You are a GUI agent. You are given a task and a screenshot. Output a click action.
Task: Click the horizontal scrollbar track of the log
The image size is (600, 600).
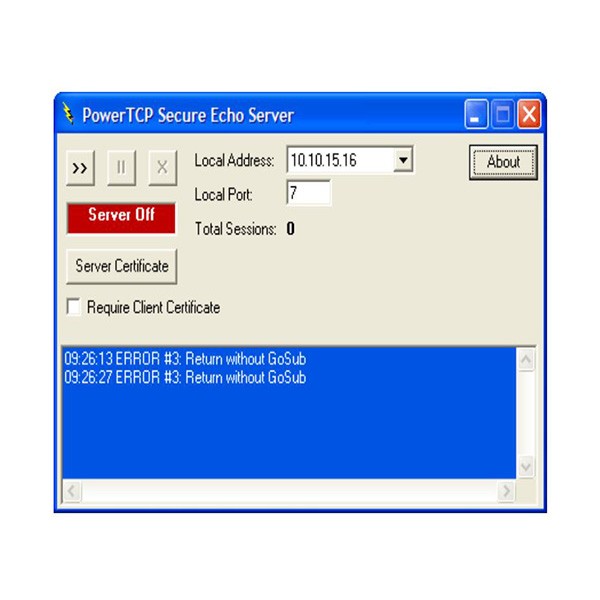pyautogui.click(x=289, y=491)
